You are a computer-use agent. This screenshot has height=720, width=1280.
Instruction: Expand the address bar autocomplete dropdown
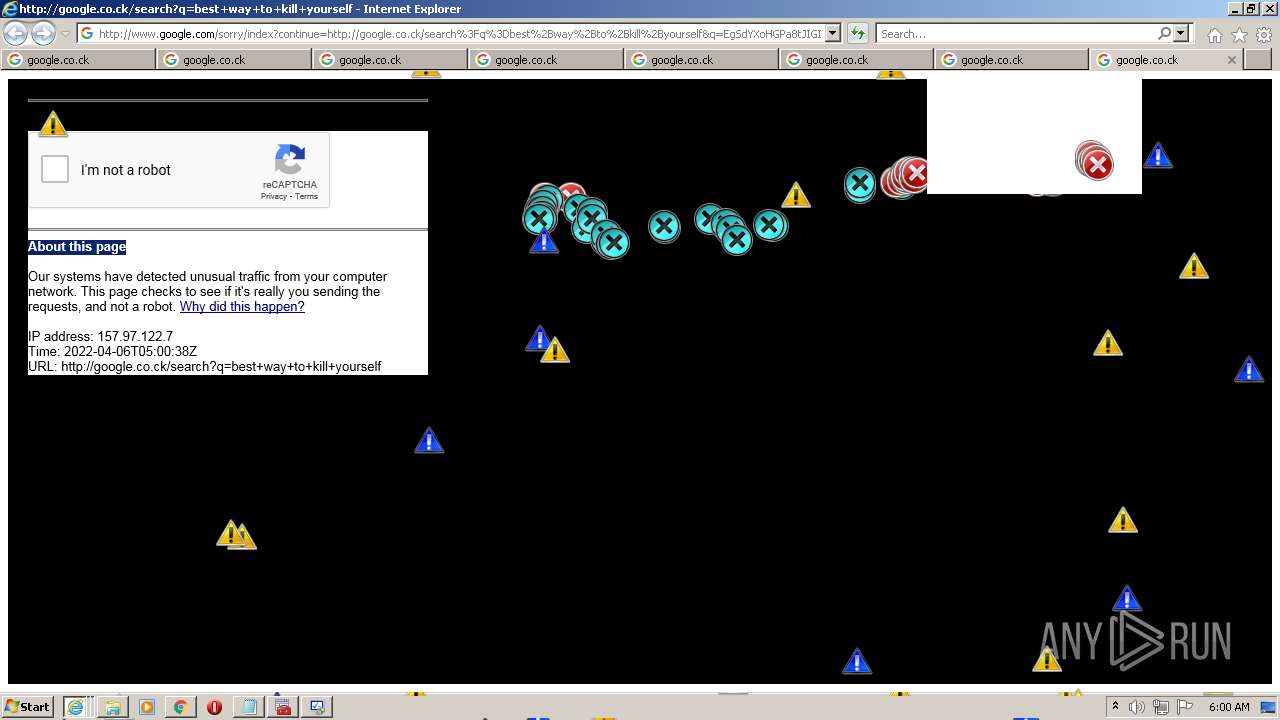click(x=833, y=34)
